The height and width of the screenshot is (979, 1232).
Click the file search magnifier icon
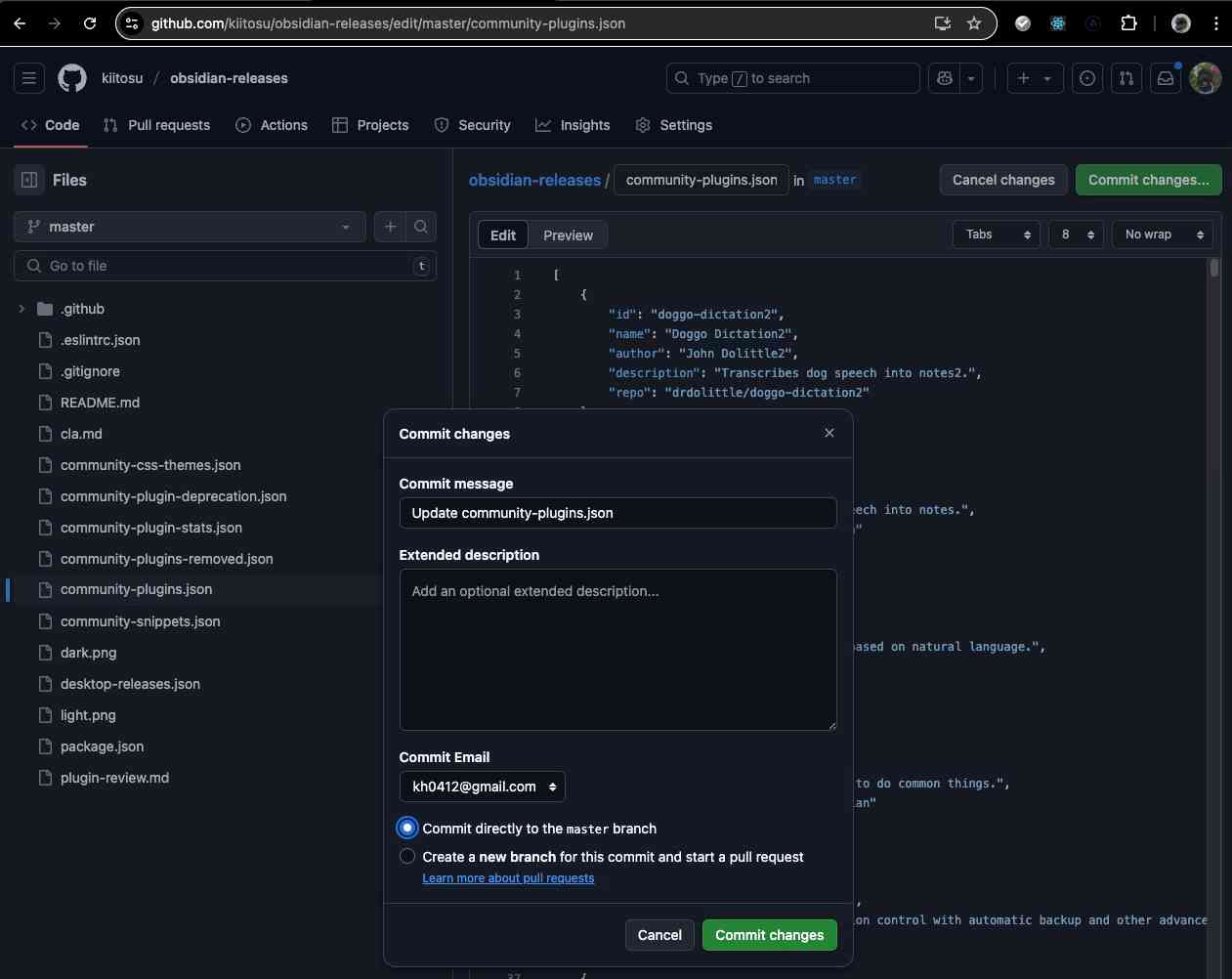point(421,227)
